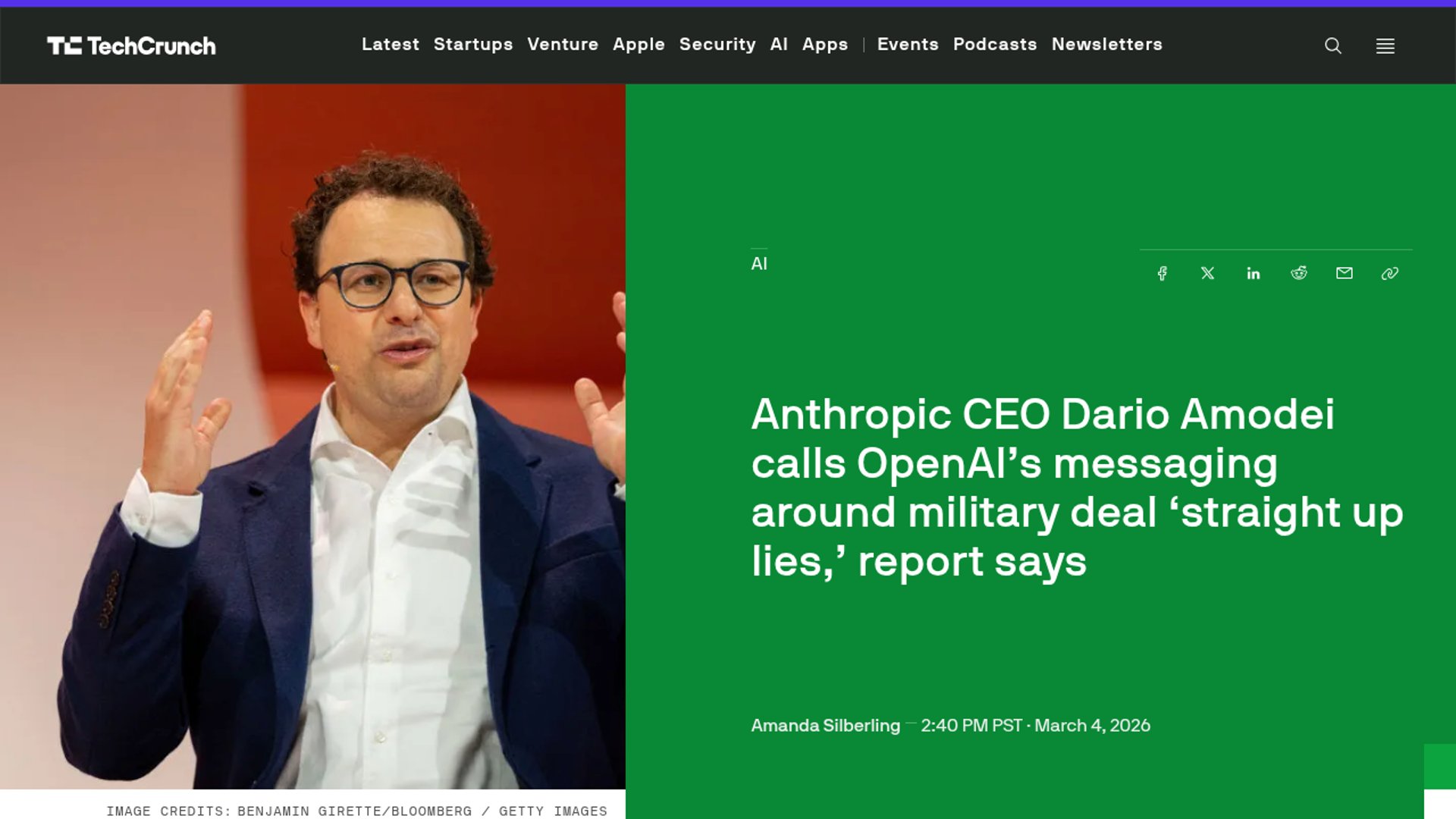Share article on Facebook
This screenshot has height=819, width=1456.
tap(1162, 273)
